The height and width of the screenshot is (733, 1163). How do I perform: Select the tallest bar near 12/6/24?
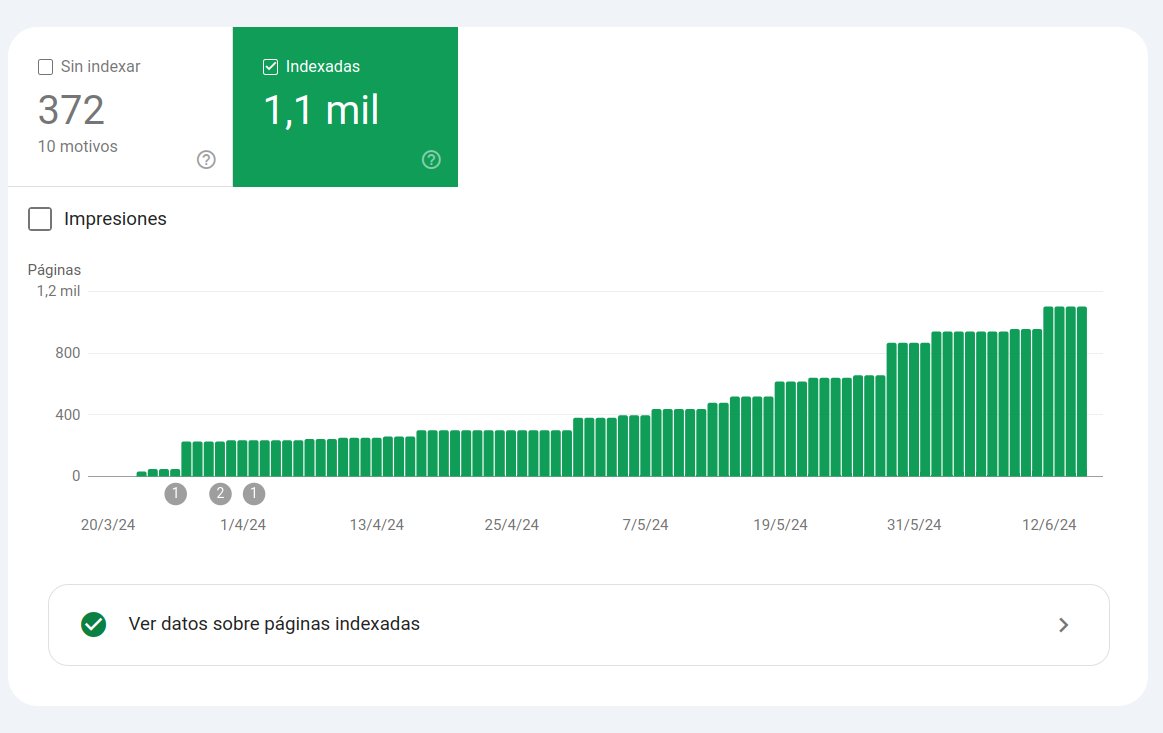[1060, 390]
